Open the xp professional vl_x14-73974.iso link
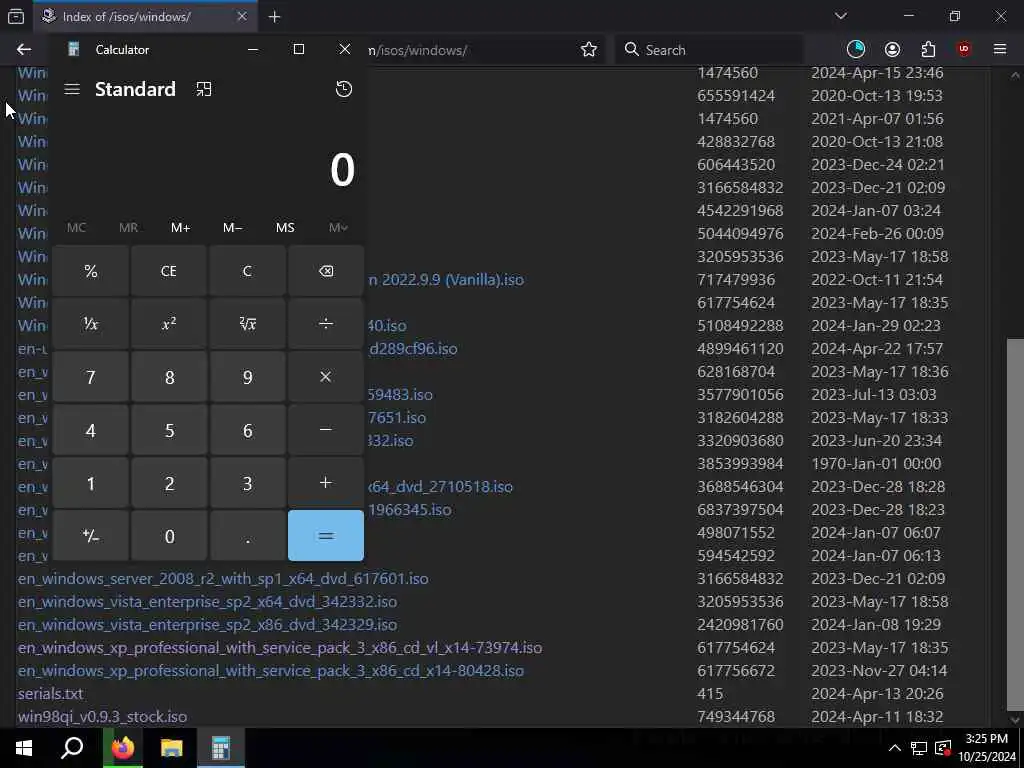This screenshot has width=1024, height=768. click(280, 647)
